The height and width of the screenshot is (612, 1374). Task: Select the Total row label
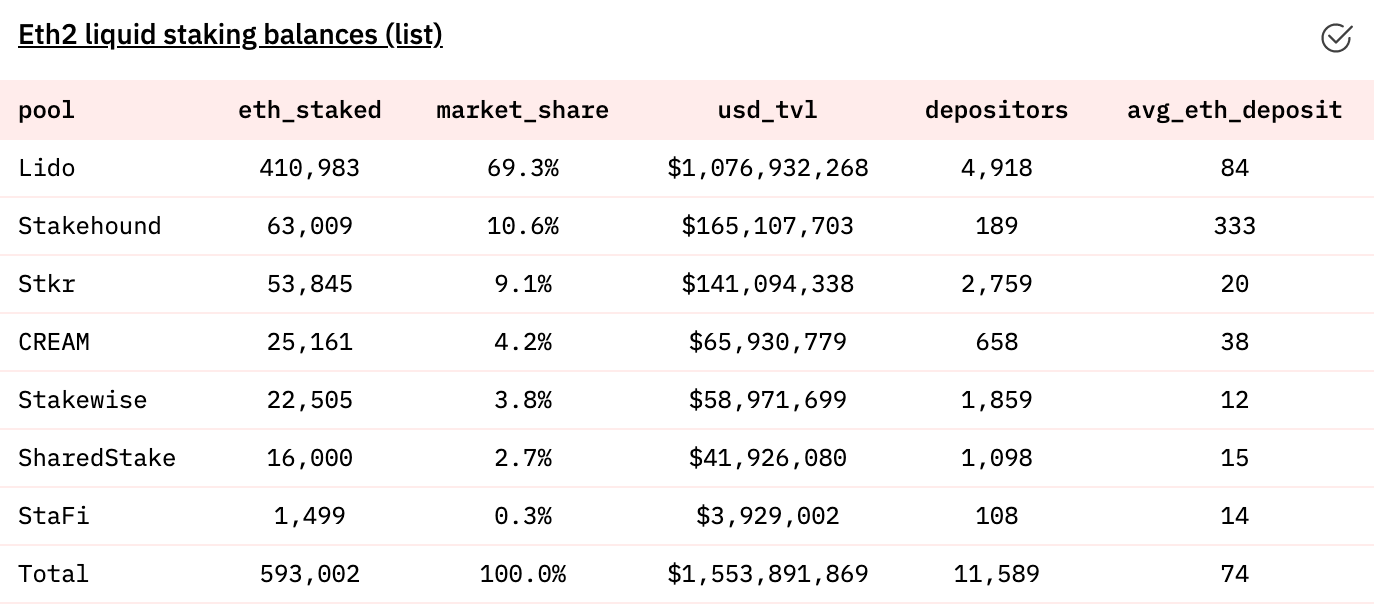[x=54, y=574]
